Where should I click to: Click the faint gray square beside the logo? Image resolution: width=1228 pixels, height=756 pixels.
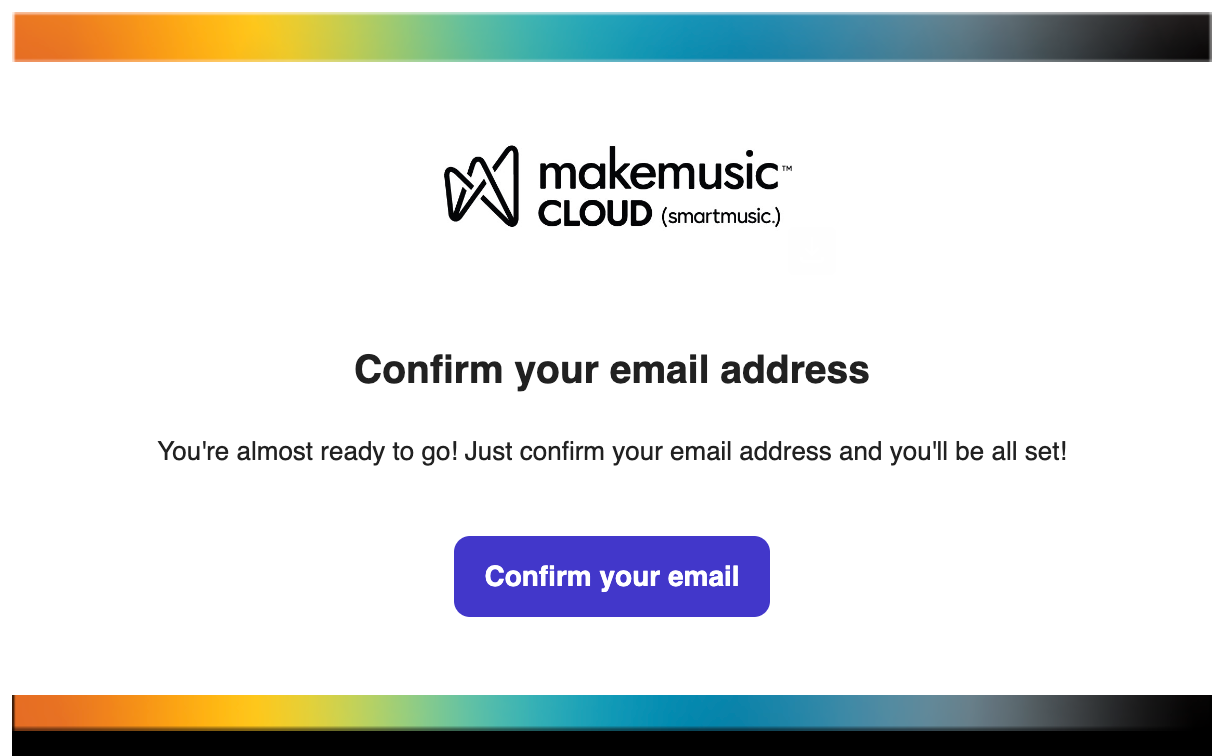click(x=811, y=252)
